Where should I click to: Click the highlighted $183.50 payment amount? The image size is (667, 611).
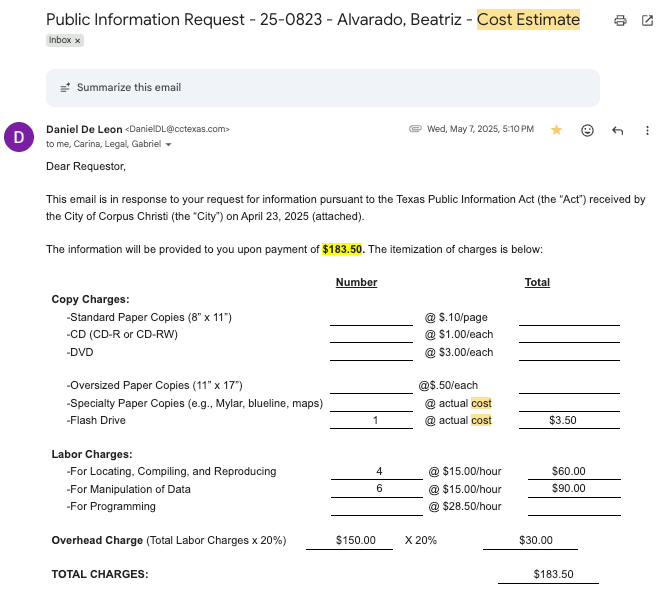343,249
